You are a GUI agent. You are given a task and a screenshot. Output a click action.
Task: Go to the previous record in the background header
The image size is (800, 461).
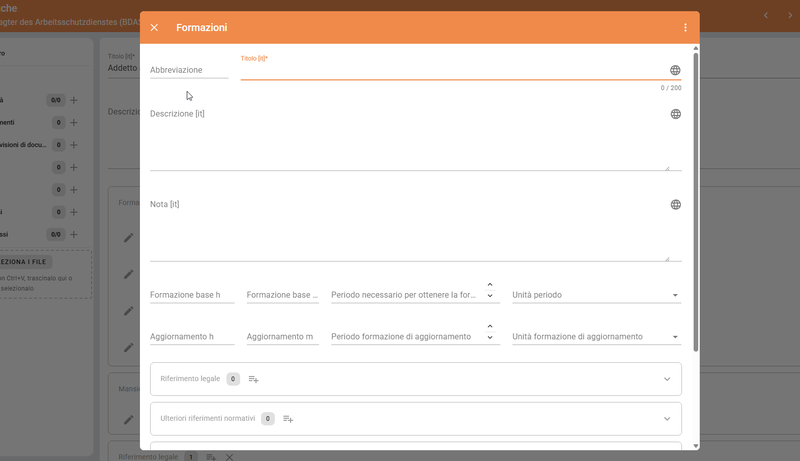pos(766,15)
